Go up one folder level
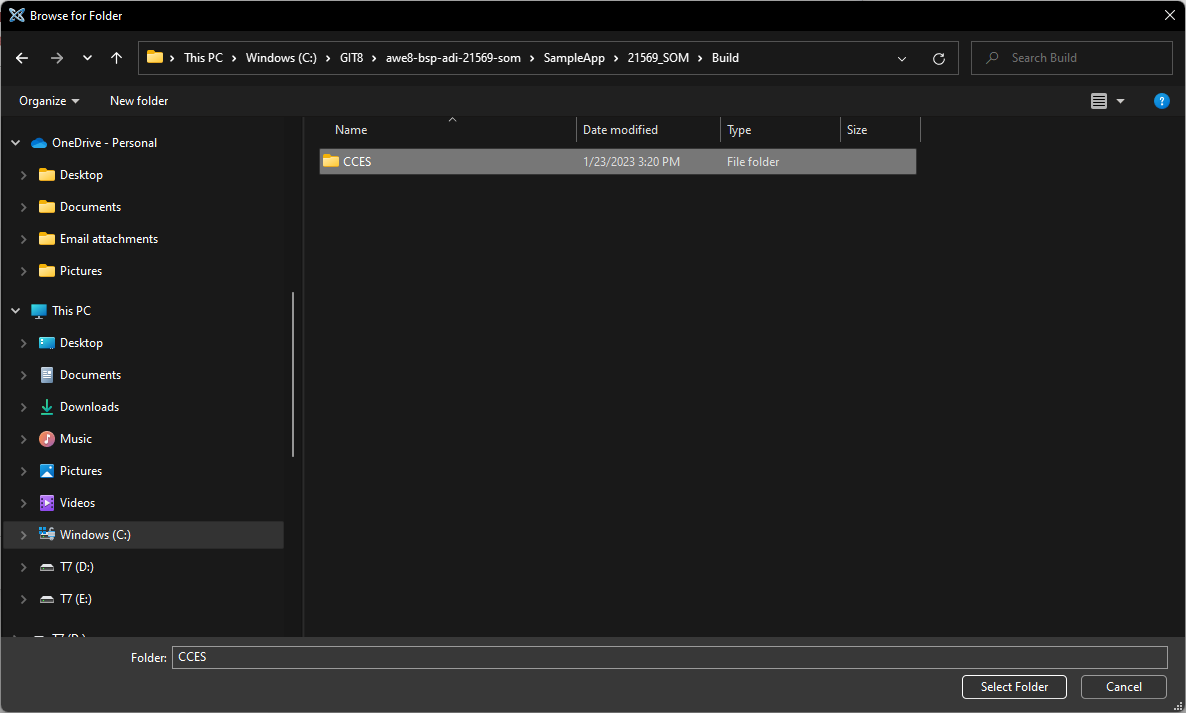The width and height of the screenshot is (1186, 713). click(117, 58)
